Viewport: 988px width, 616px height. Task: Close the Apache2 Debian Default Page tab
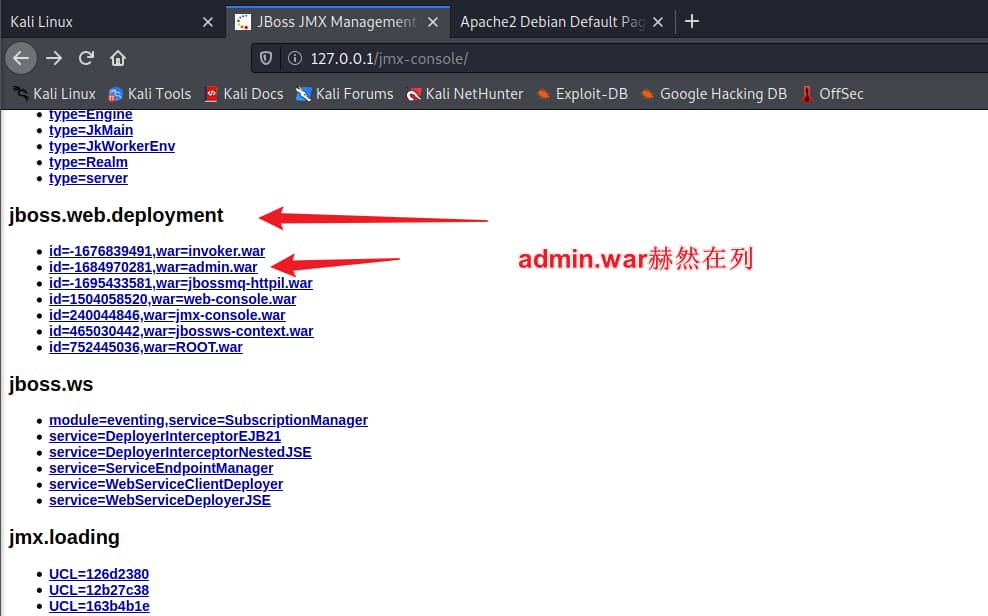click(658, 22)
